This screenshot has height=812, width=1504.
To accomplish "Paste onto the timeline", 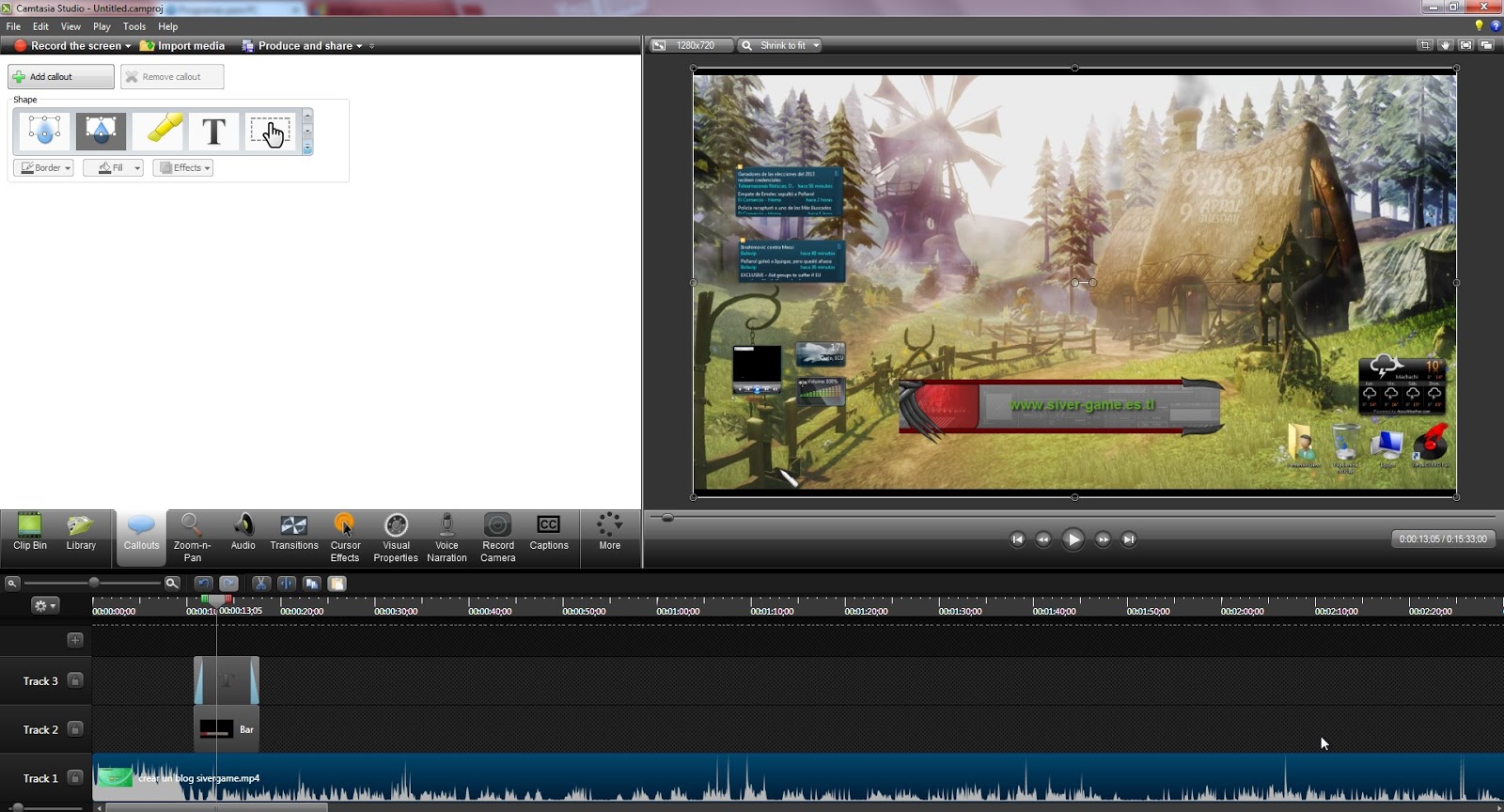I will pyautogui.click(x=337, y=584).
